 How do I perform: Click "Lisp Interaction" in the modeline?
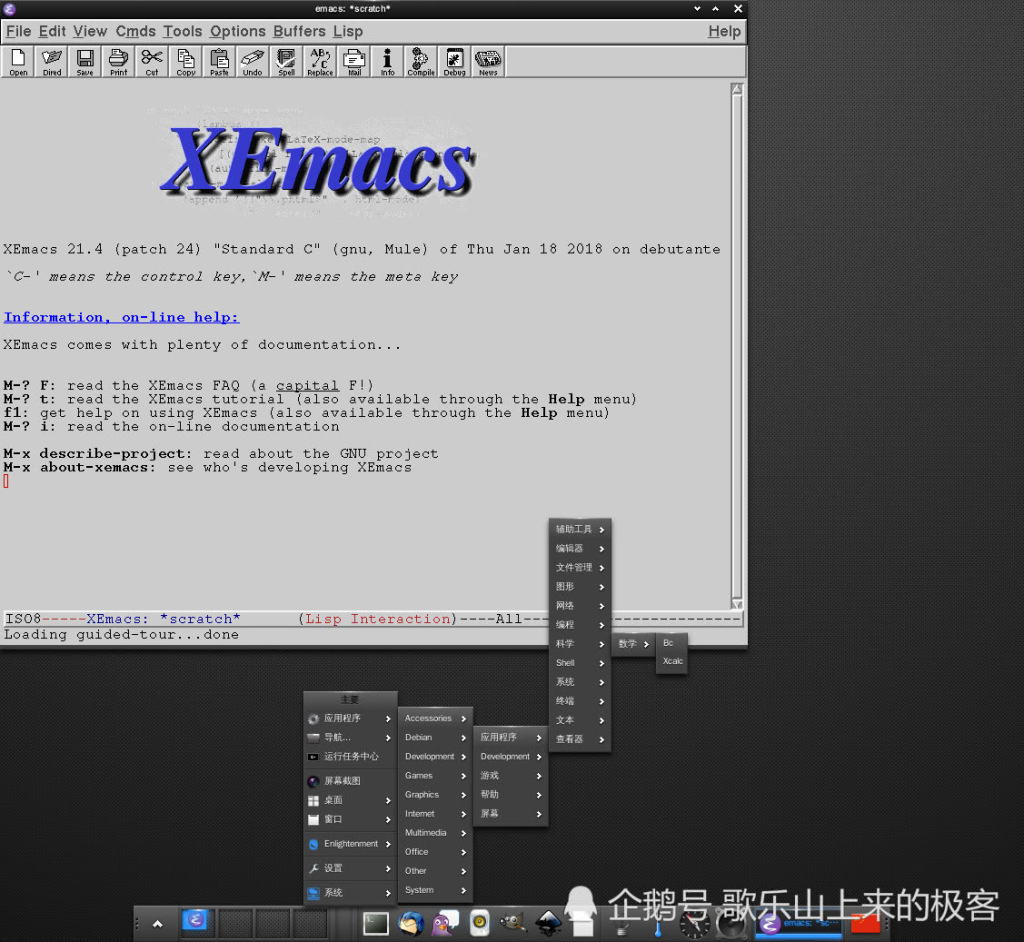click(377, 619)
